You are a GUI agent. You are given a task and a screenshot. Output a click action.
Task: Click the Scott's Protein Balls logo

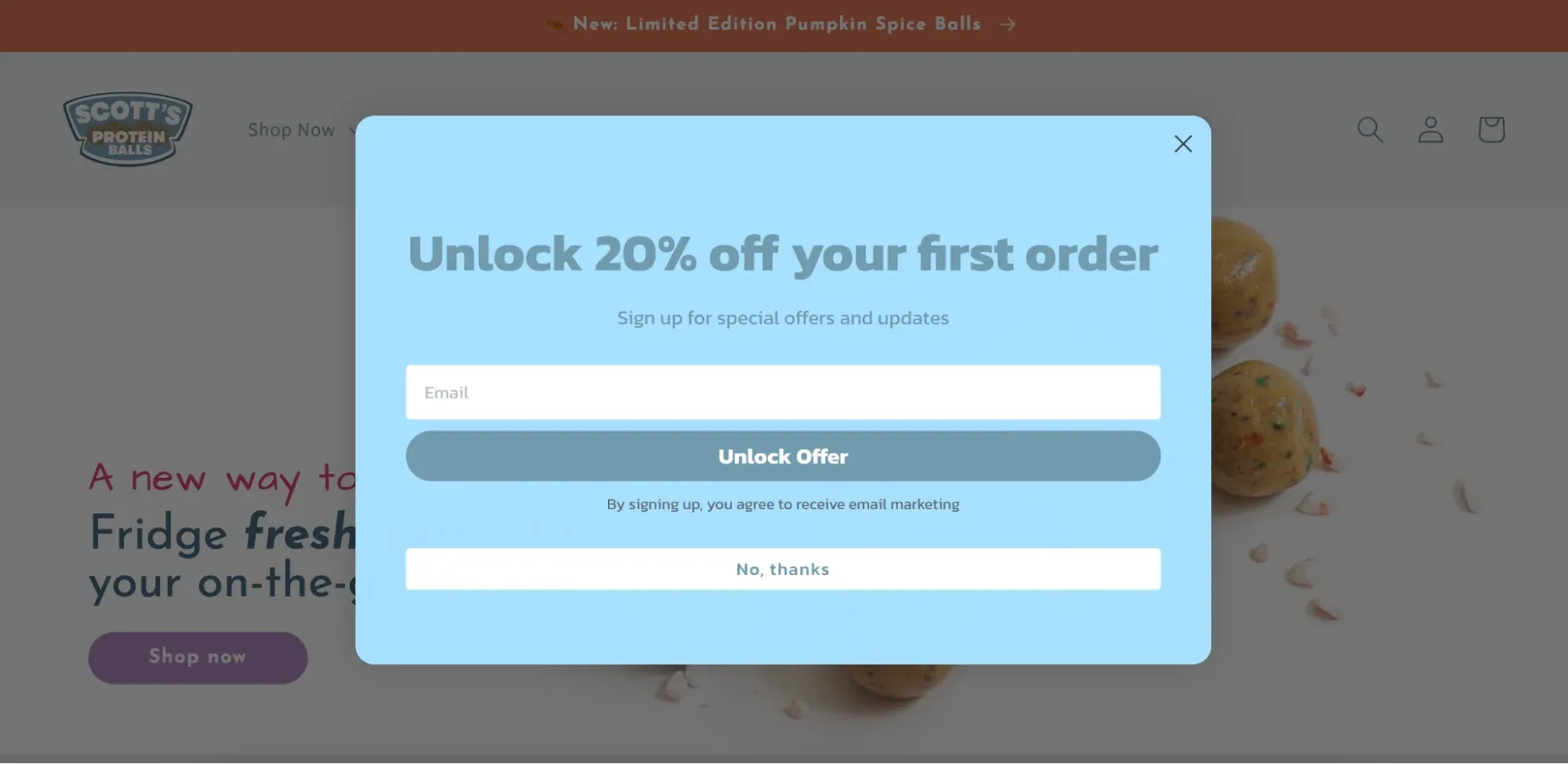(128, 129)
